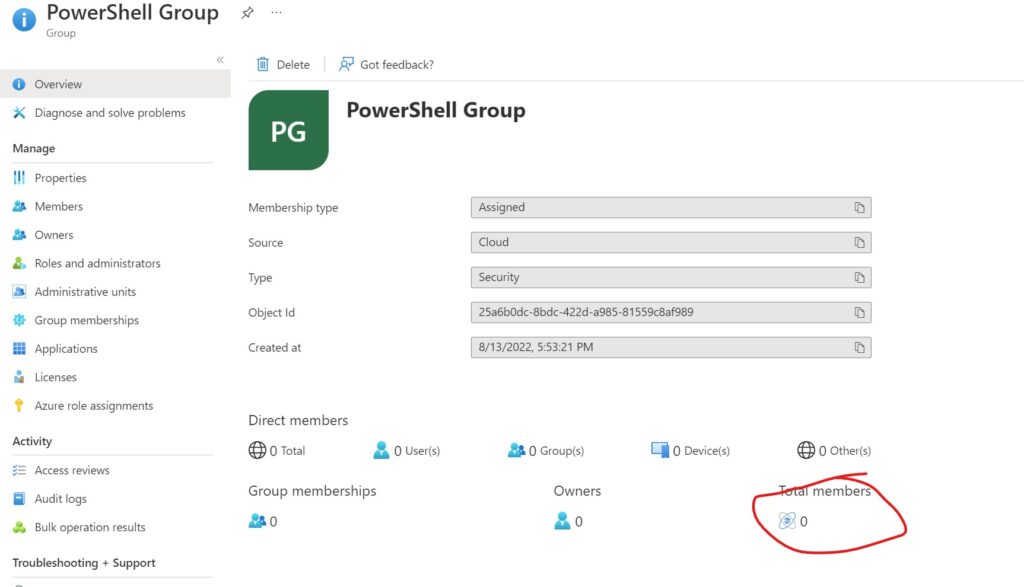Click the Owners people icon in sidebar
This screenshot has height=587, width=1024.
[19, 235]
